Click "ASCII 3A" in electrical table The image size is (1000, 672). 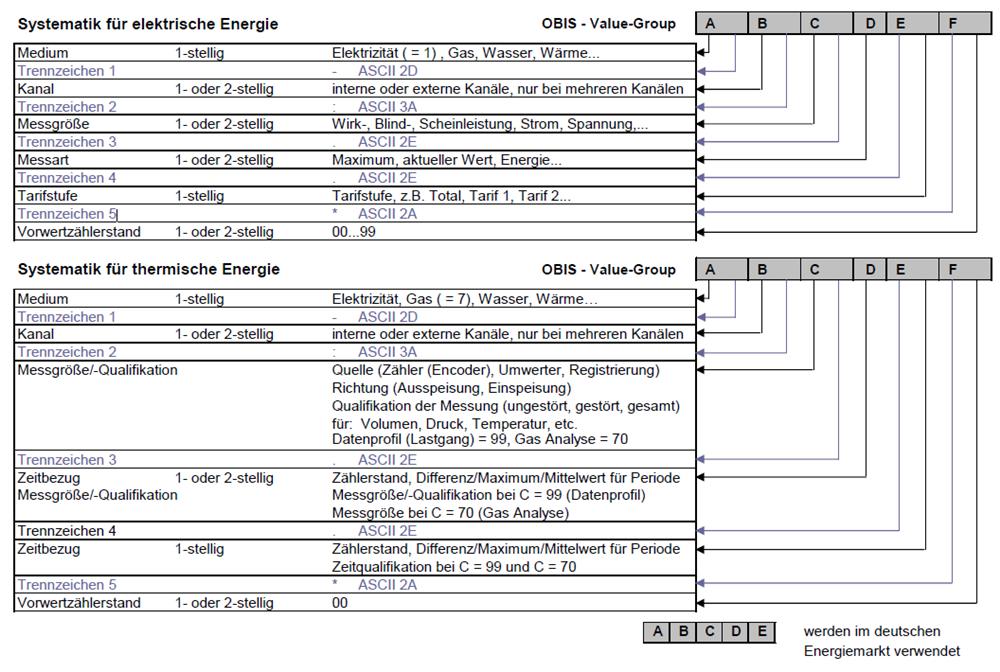(388, 106)
